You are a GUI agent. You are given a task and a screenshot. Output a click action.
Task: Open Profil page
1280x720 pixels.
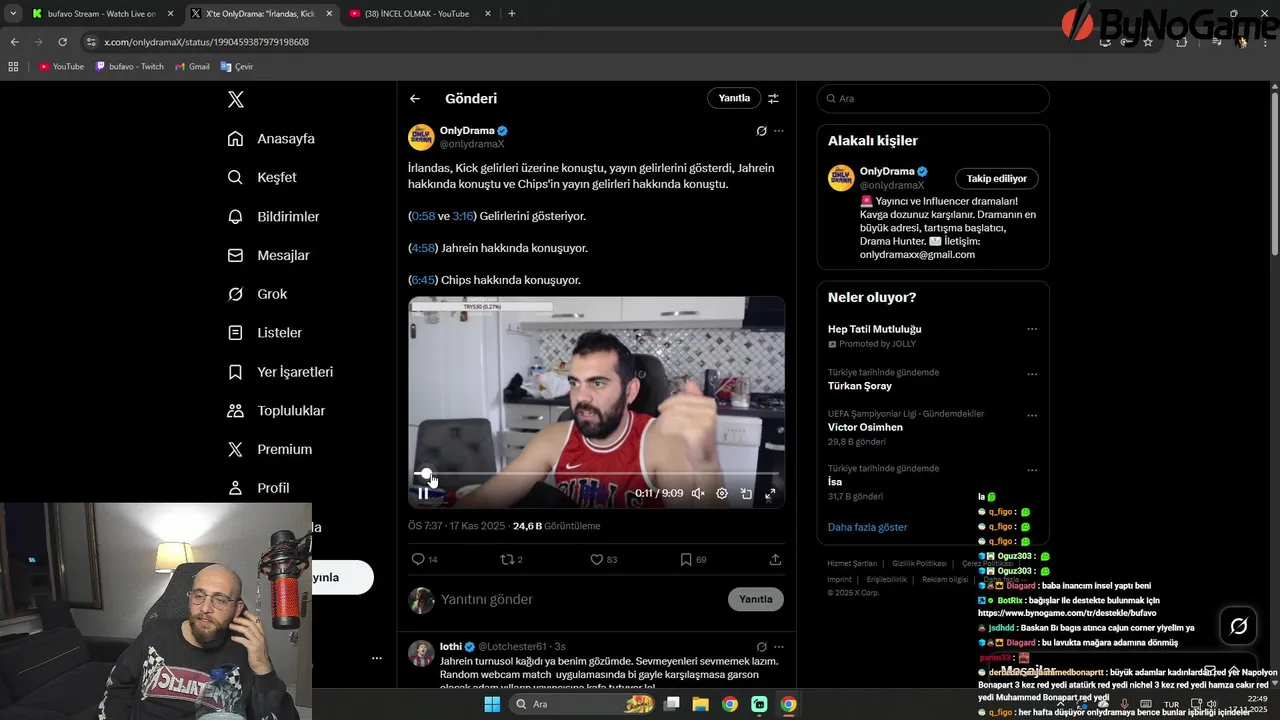coord(258,488)
